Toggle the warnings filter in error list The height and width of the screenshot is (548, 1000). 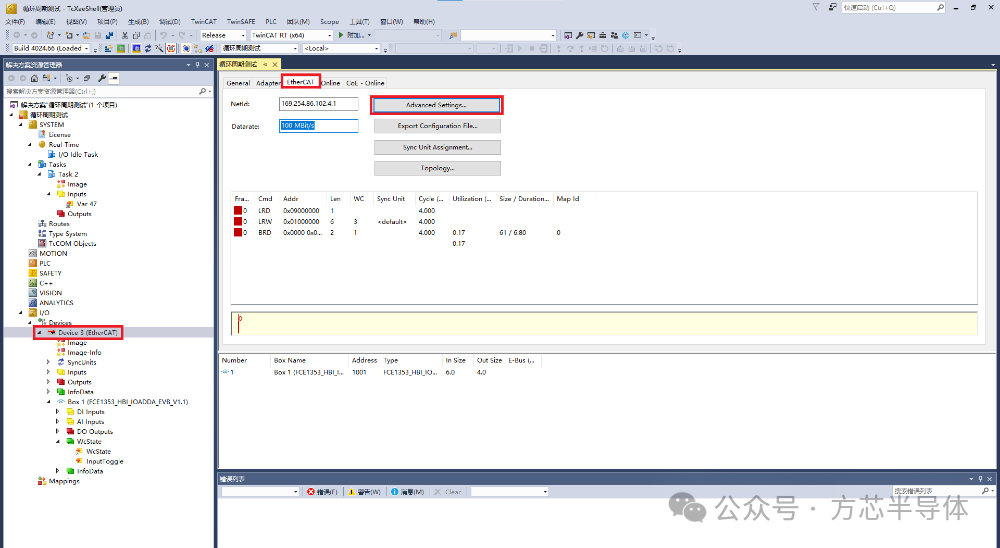pyautogui.click(x=365, y=492)
